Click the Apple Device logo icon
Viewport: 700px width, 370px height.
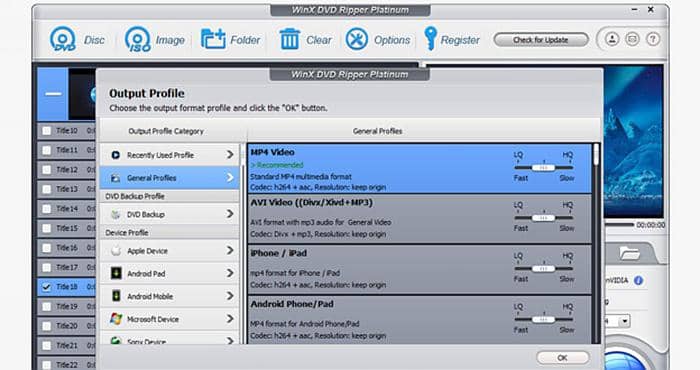[116, 250]
